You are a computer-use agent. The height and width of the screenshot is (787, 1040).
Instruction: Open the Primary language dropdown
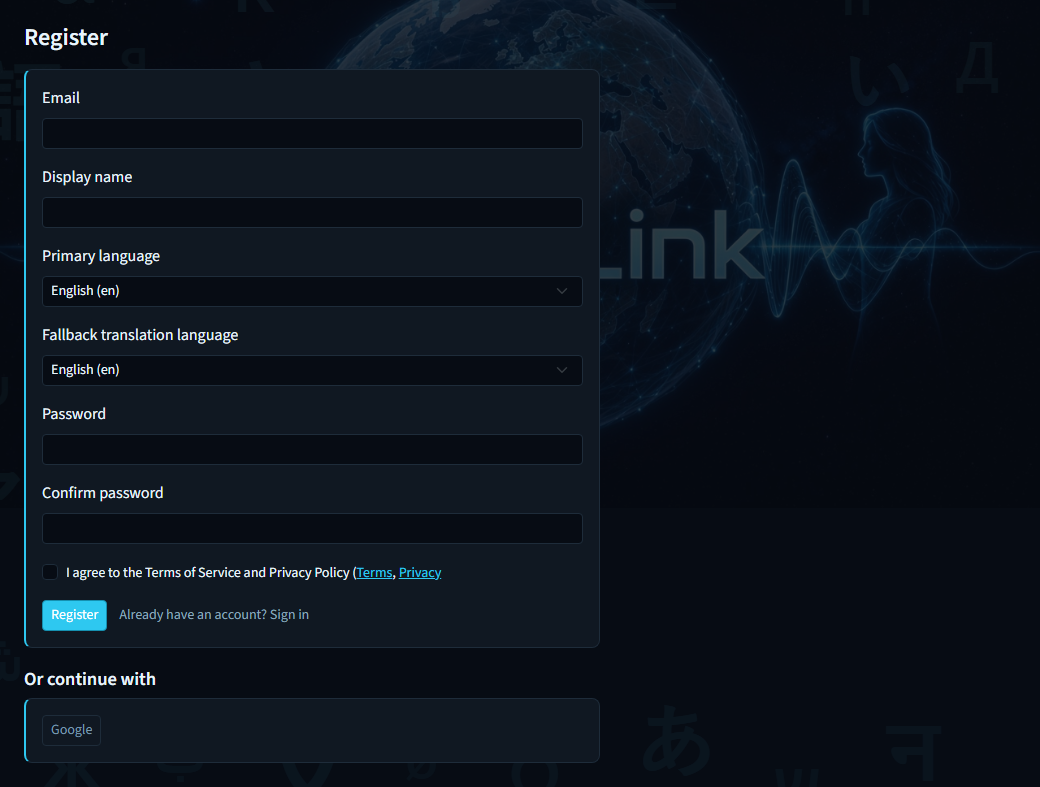[x=312, y=291]
